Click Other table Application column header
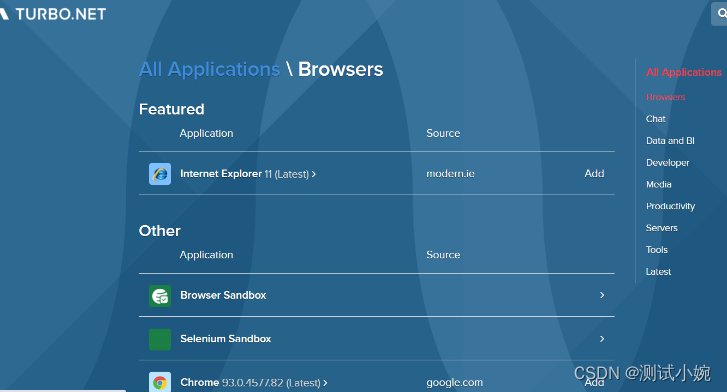Screen dimensions: 727x392 click(206, 255)
